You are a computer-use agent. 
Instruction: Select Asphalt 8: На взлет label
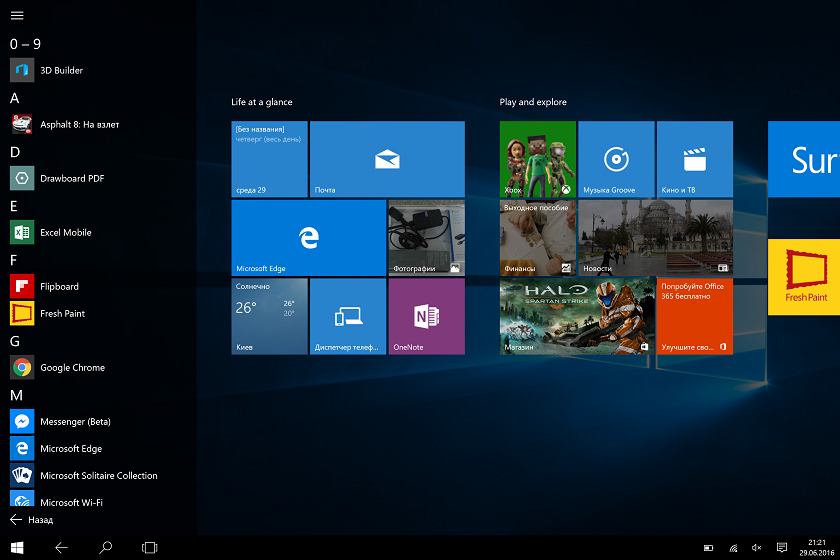80,124
